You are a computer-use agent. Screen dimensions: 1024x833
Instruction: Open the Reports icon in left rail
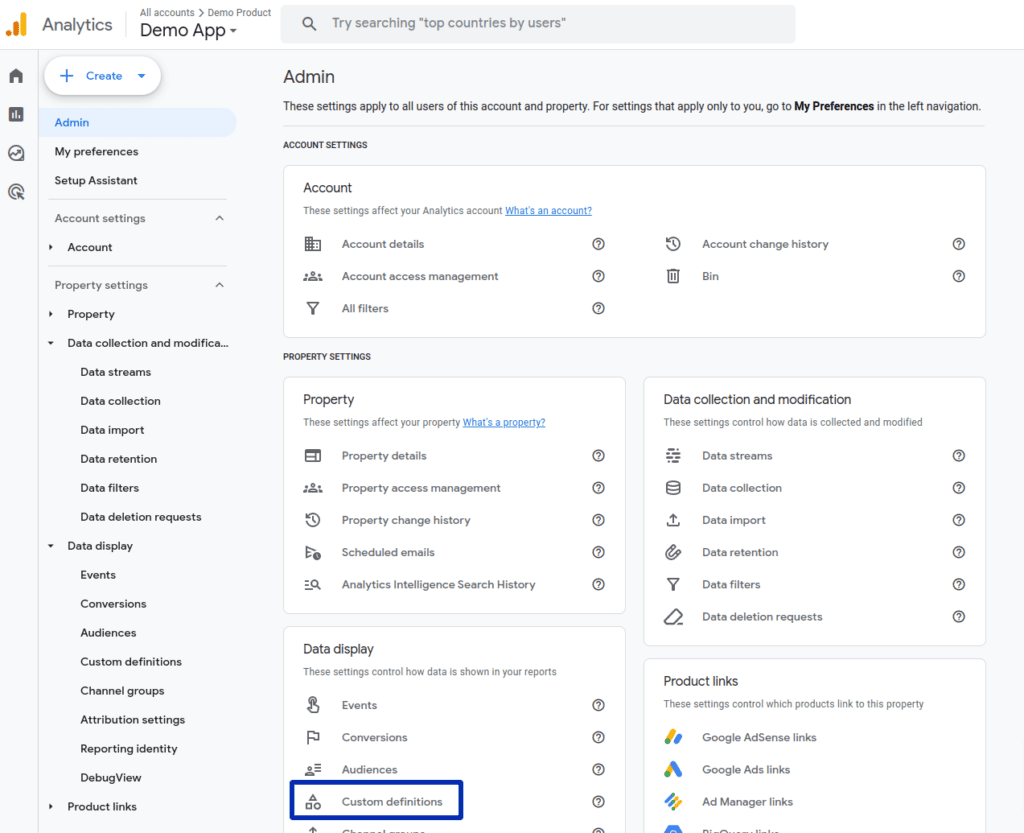coord(16,114)
